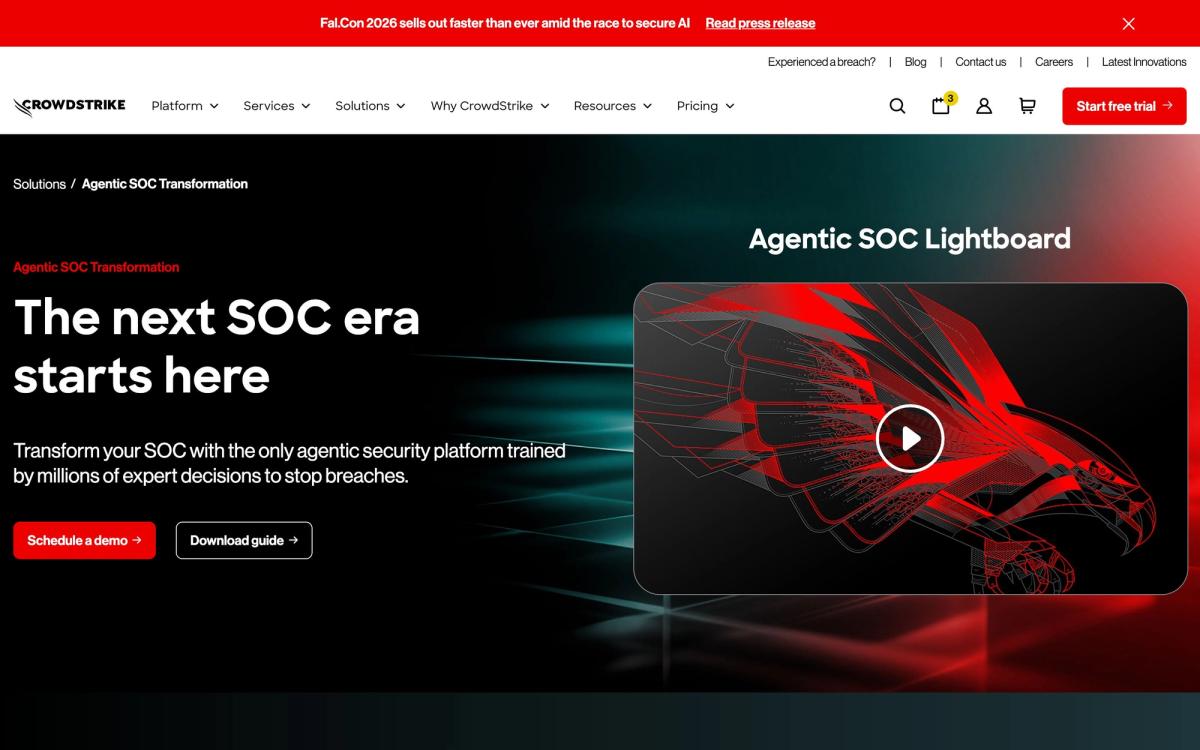
Task: Dismiss the red Fal.Con announcement banner
Action: click(x=1128, y=23)
